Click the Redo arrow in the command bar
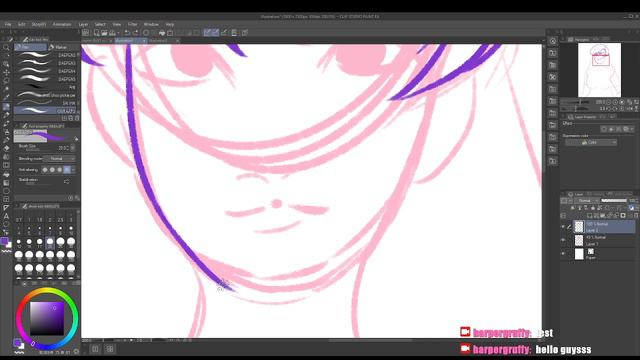This screenshot has width=640, height=360. [x=135, y=33]
